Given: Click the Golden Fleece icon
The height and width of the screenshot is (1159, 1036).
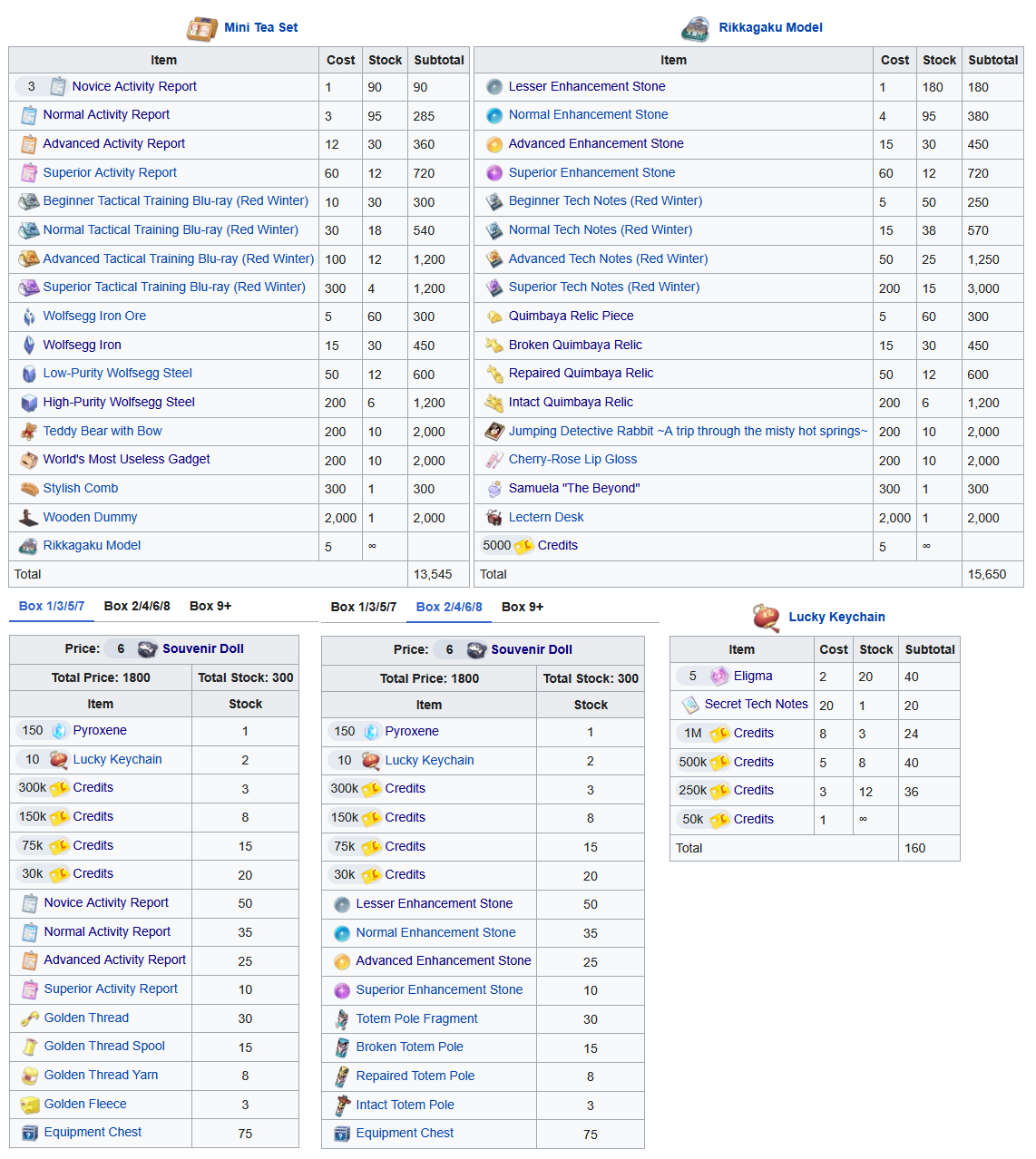Looking at the screenshot, I should tap(30, 1105).
